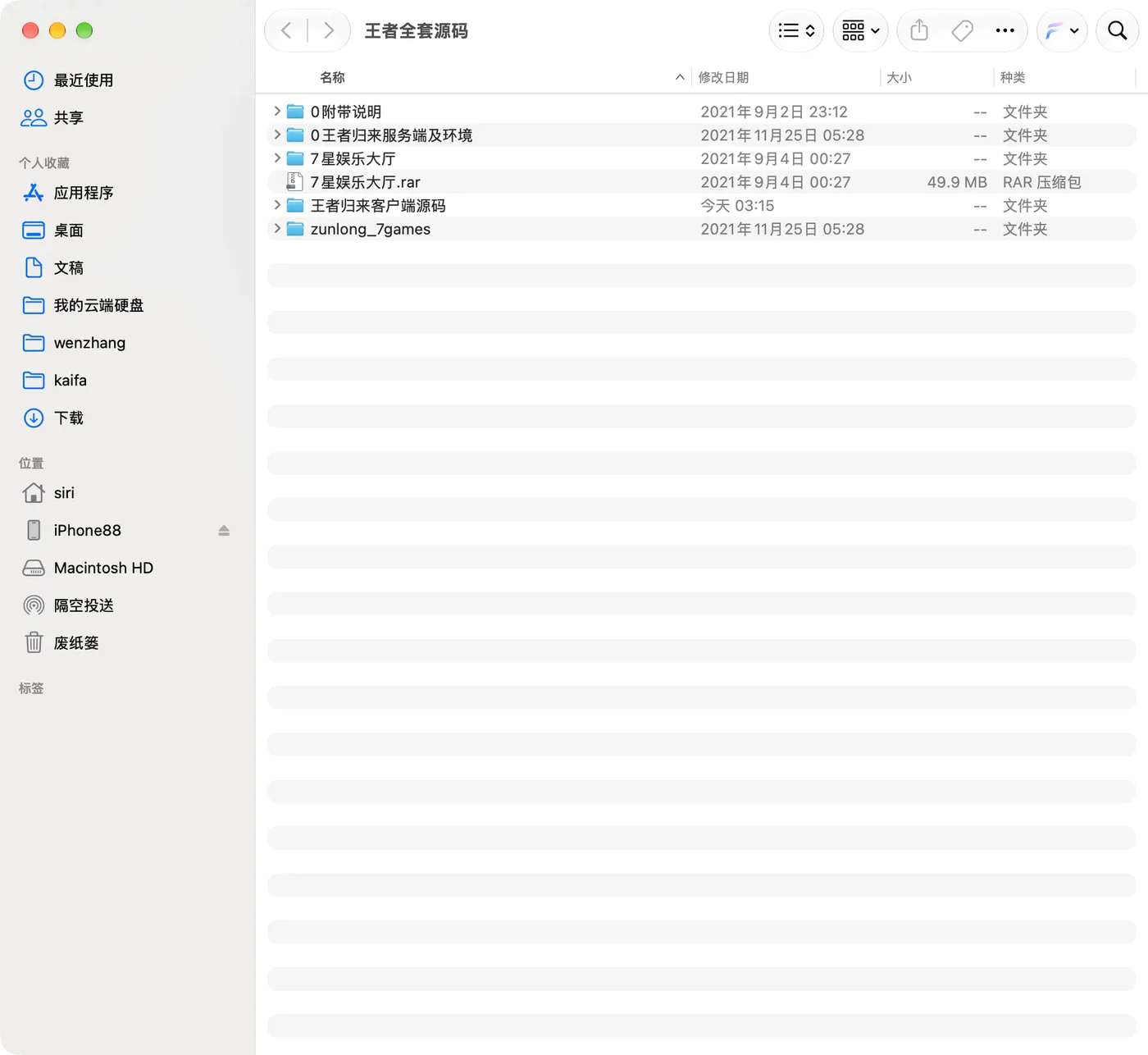Screen dimensions: 1148x1055
Task: Click the 49.9 MB size cell
Action: [957, 182]
